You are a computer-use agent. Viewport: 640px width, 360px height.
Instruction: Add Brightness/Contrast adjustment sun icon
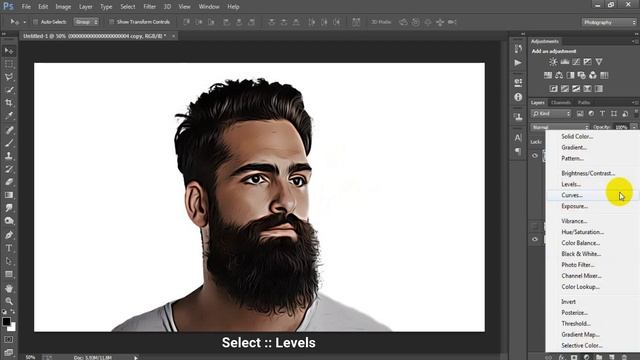(x=553, y=62)
